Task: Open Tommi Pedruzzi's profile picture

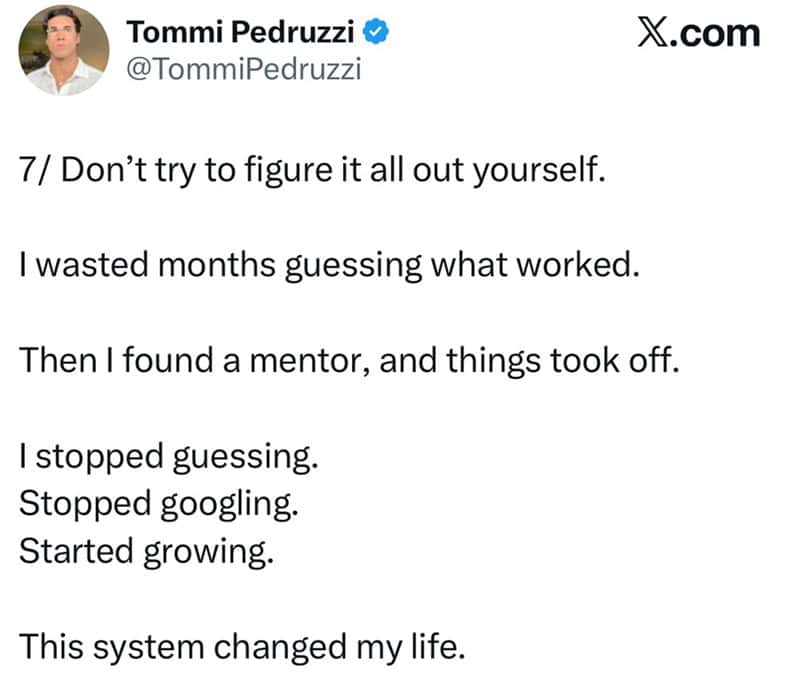Action: 64,50
